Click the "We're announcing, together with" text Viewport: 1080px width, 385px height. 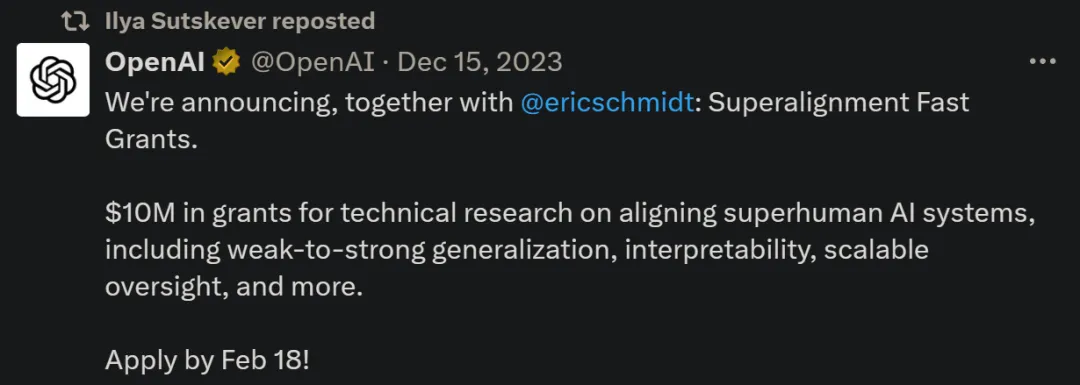[309, 103]
